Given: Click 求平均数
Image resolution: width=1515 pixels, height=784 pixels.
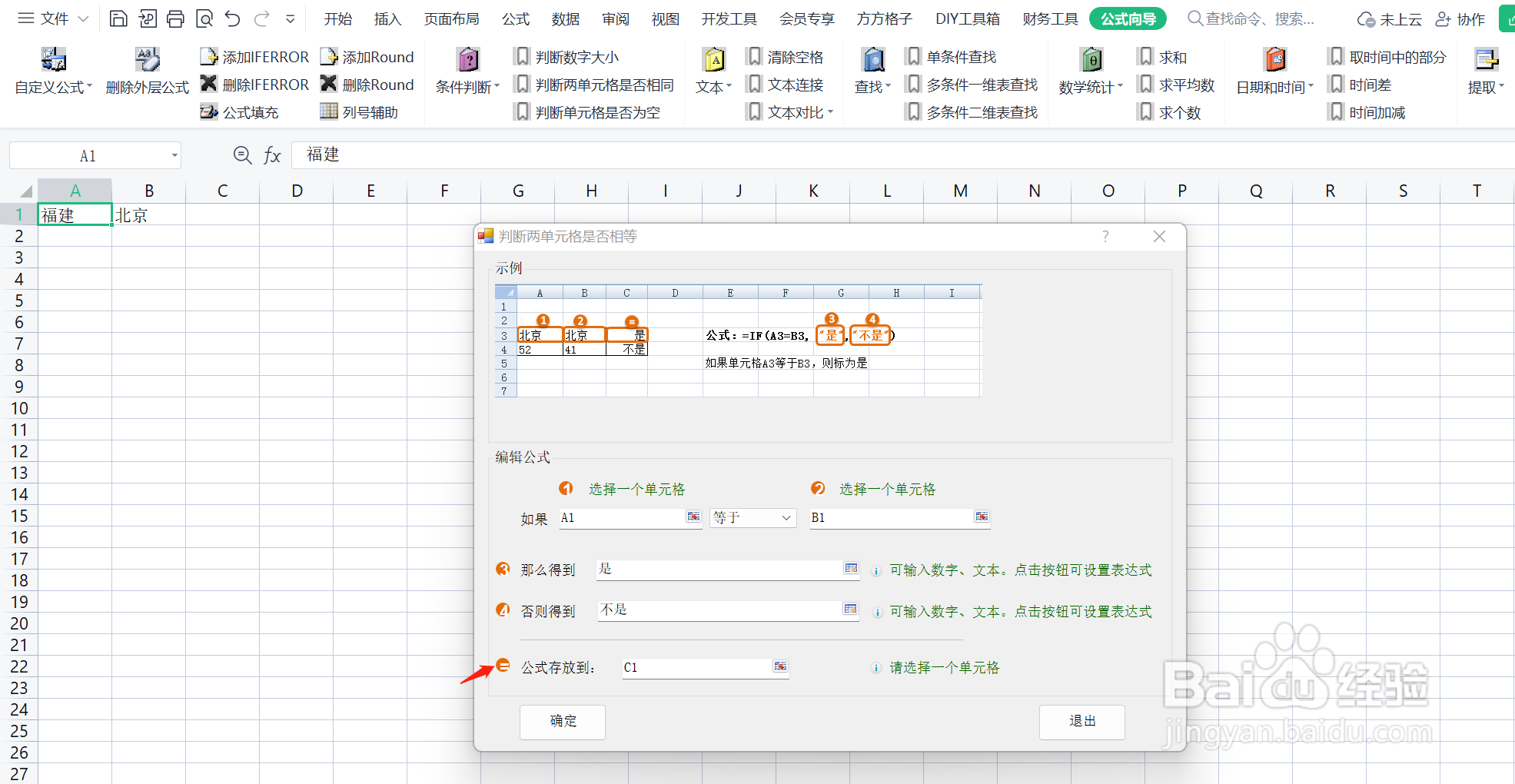Looking at the screenshot, I should point(1177,85).
